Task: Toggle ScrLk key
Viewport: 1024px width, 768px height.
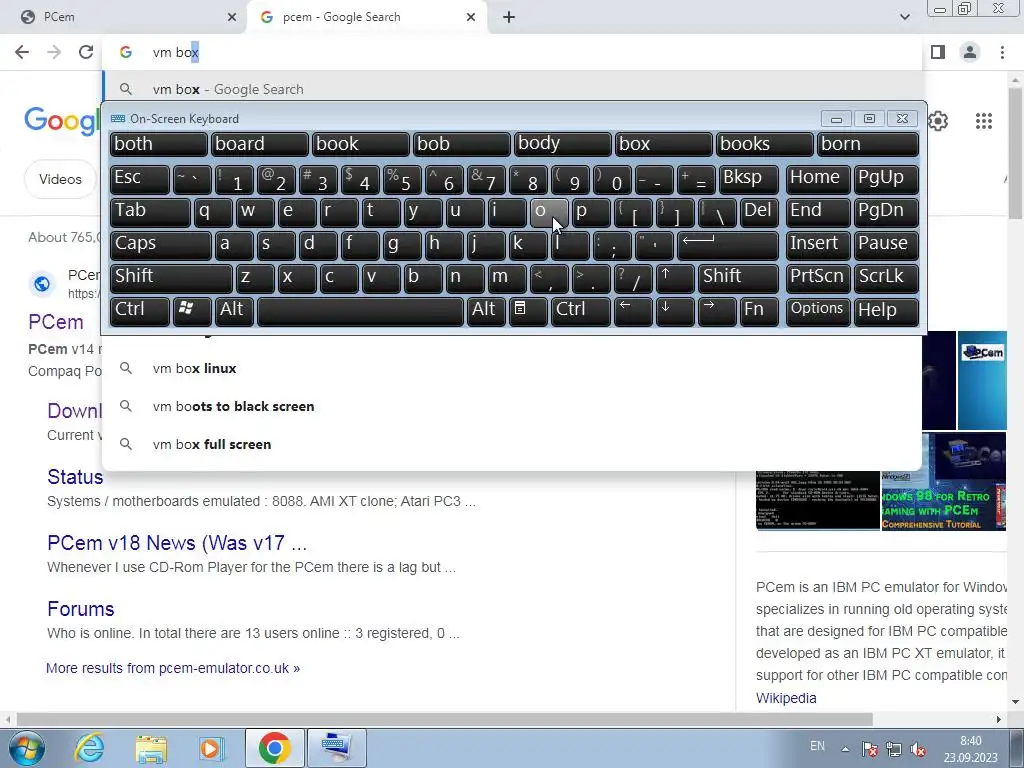Action: [886, 278]
